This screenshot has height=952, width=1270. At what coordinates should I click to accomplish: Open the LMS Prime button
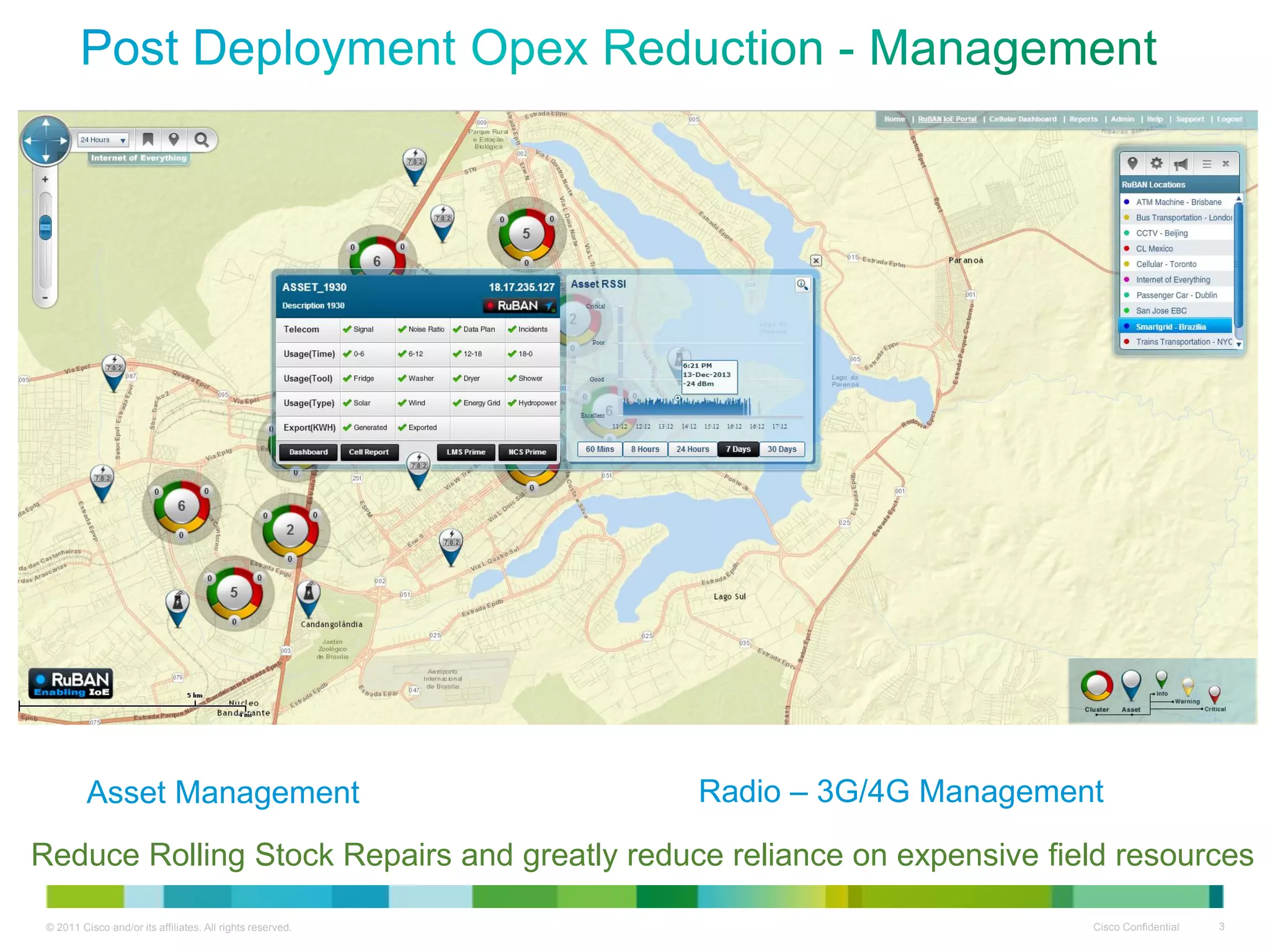tap(466, 452)
